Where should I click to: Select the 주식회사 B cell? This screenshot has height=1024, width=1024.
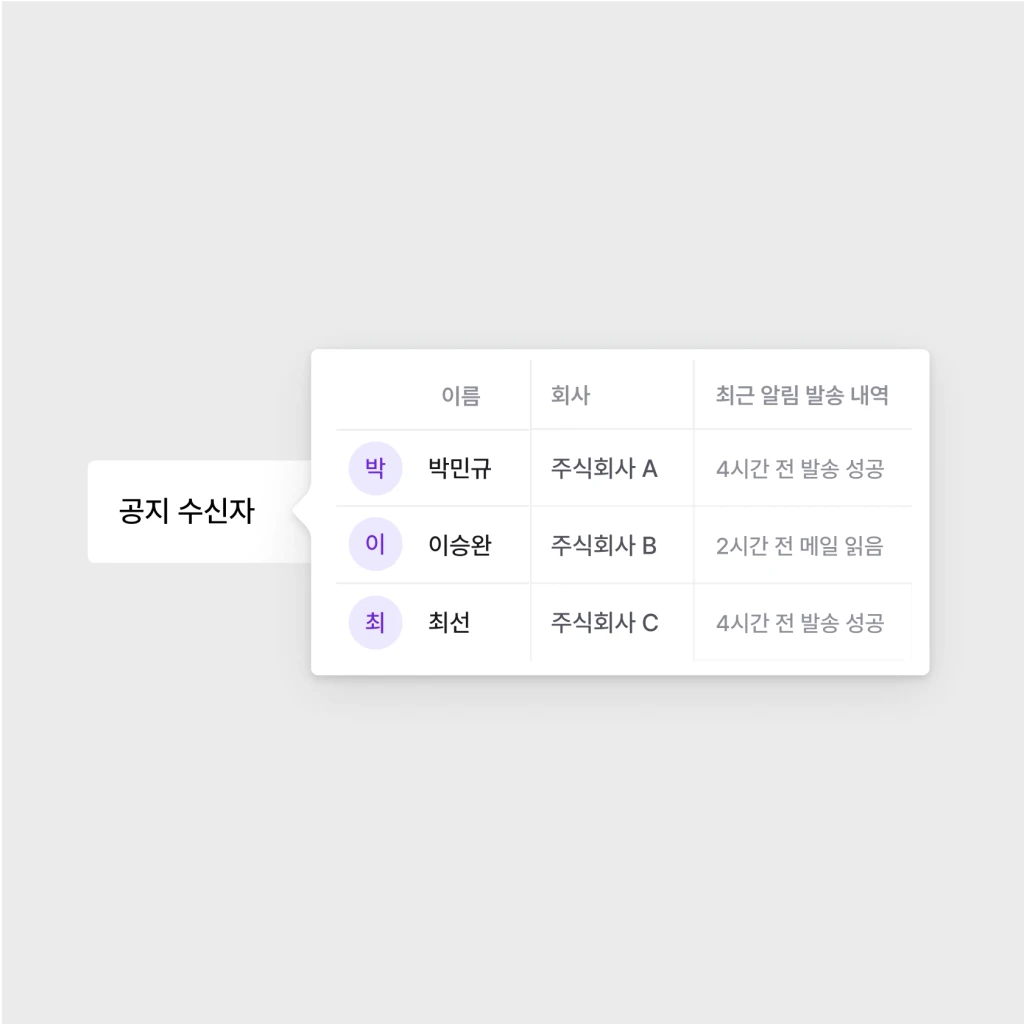click(x=603, y=545)
